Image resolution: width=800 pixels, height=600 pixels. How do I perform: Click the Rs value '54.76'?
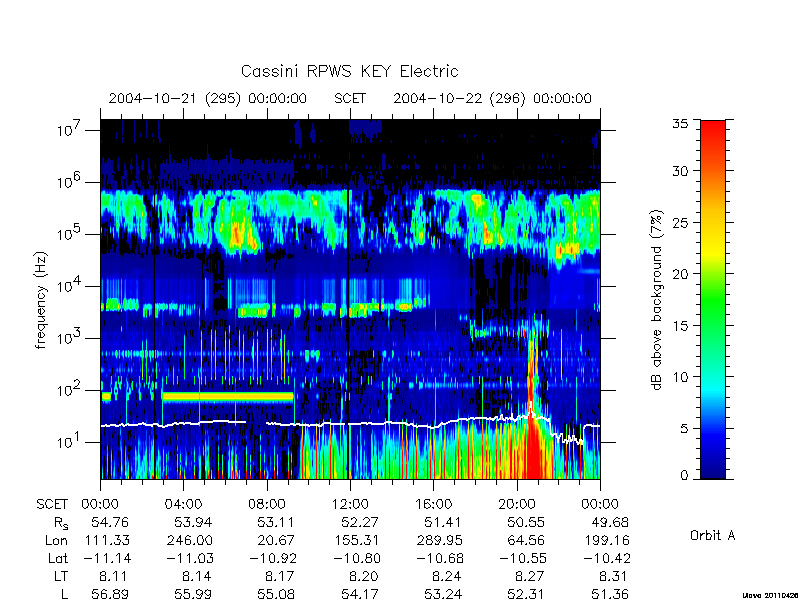point(110,522)
